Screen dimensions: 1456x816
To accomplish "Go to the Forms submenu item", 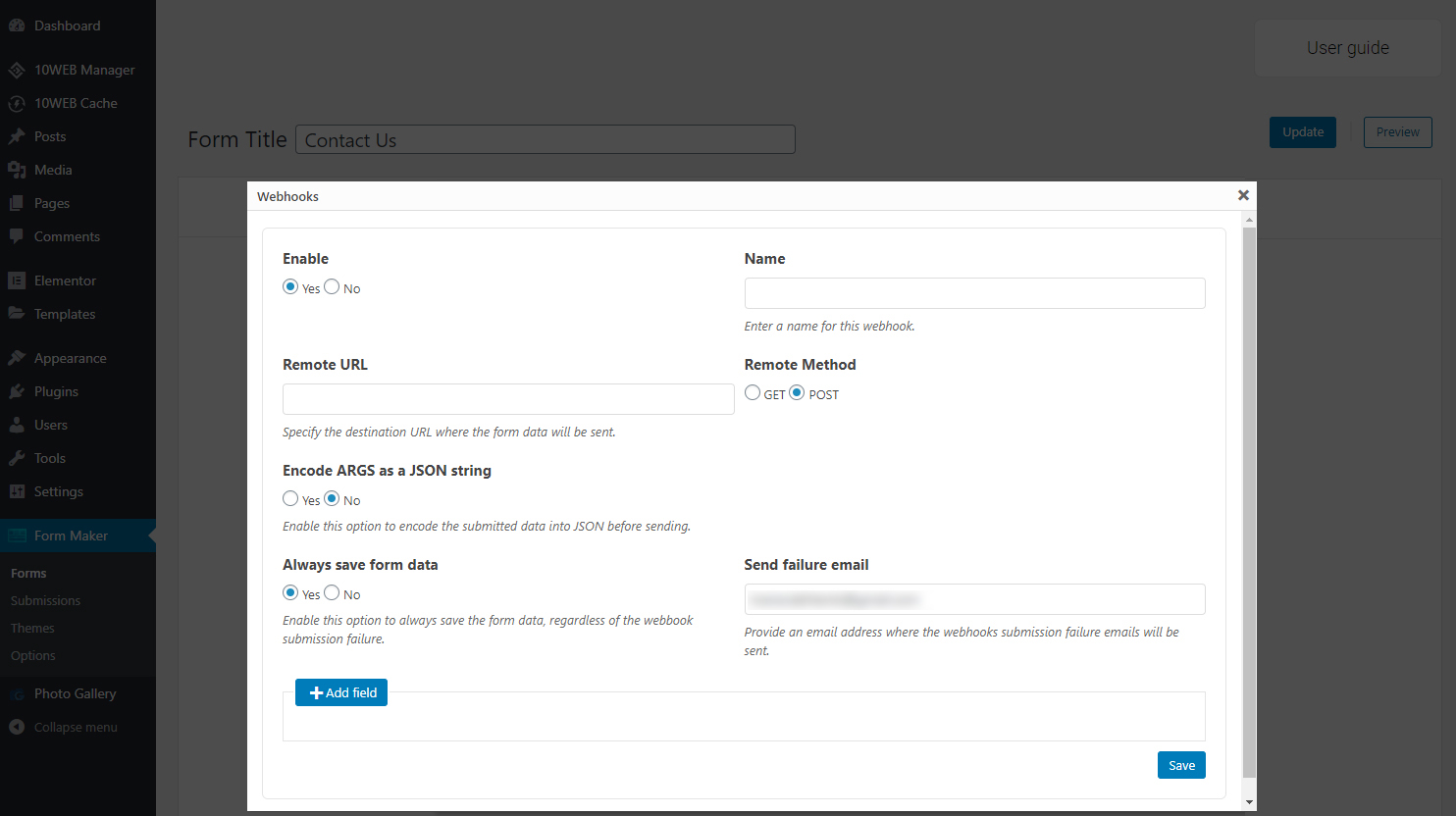I will coord(28,573).
